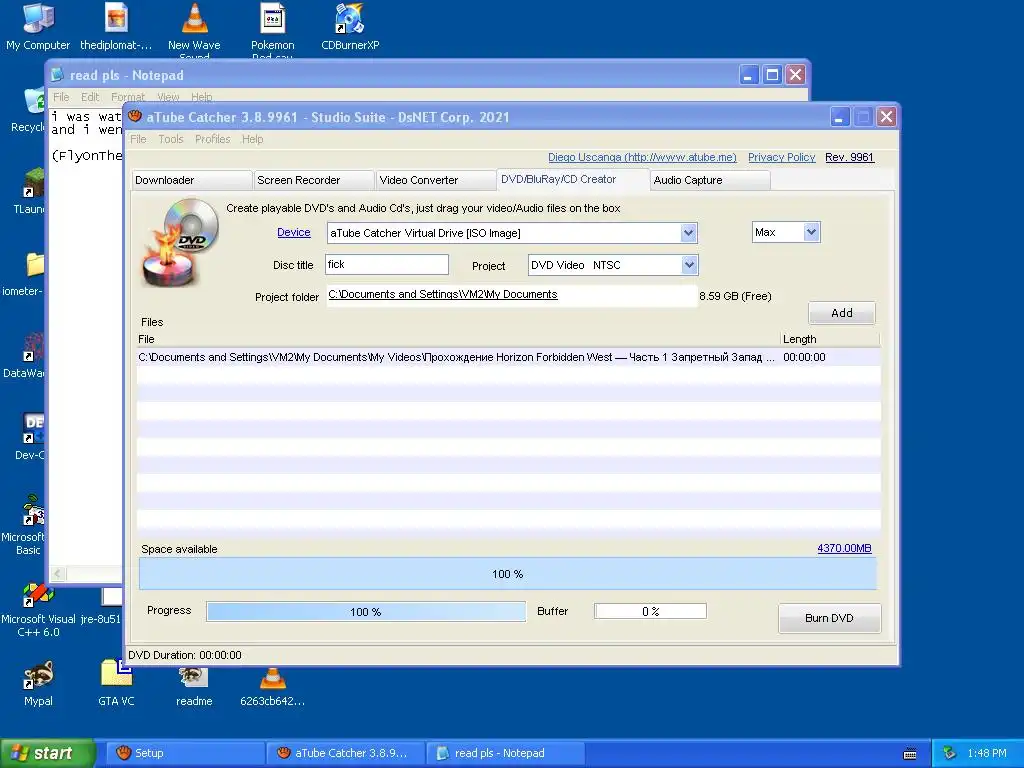Click the aTube Catcher title bar icon
This screenshot has height=768, width=1024.
coord(135,116)
